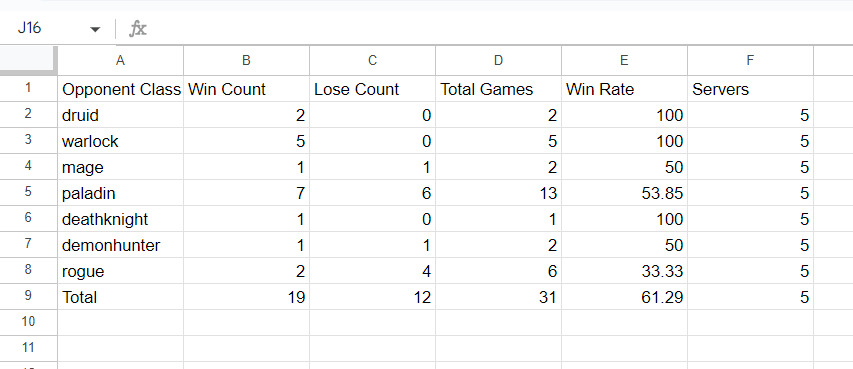Select all using the corner button

28,60
